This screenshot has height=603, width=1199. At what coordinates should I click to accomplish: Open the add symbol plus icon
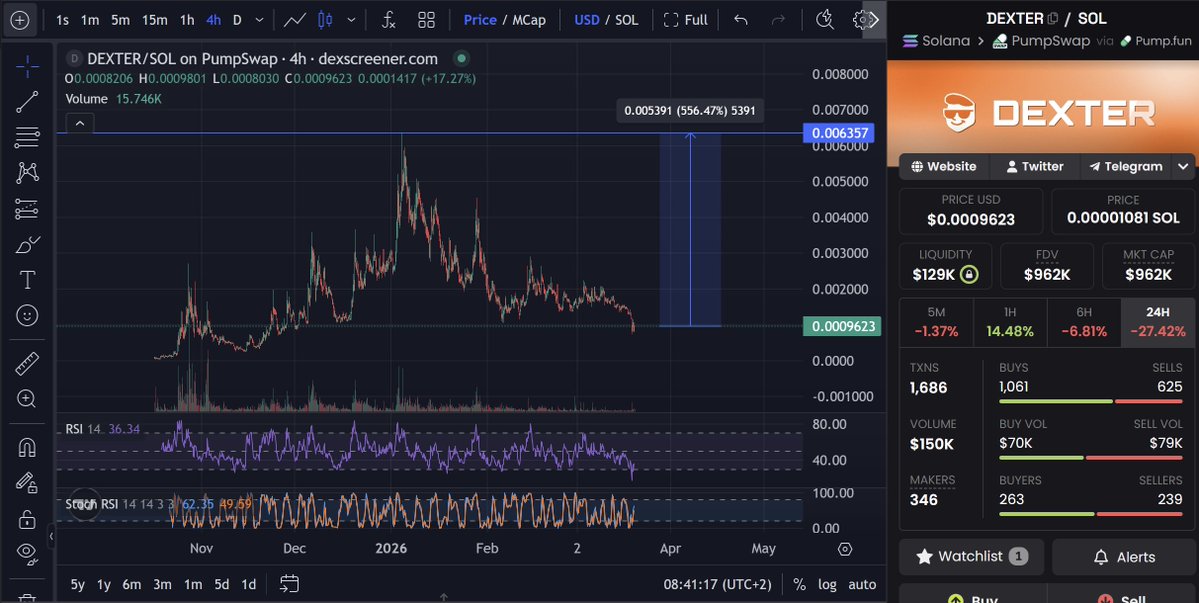(19, 20)
